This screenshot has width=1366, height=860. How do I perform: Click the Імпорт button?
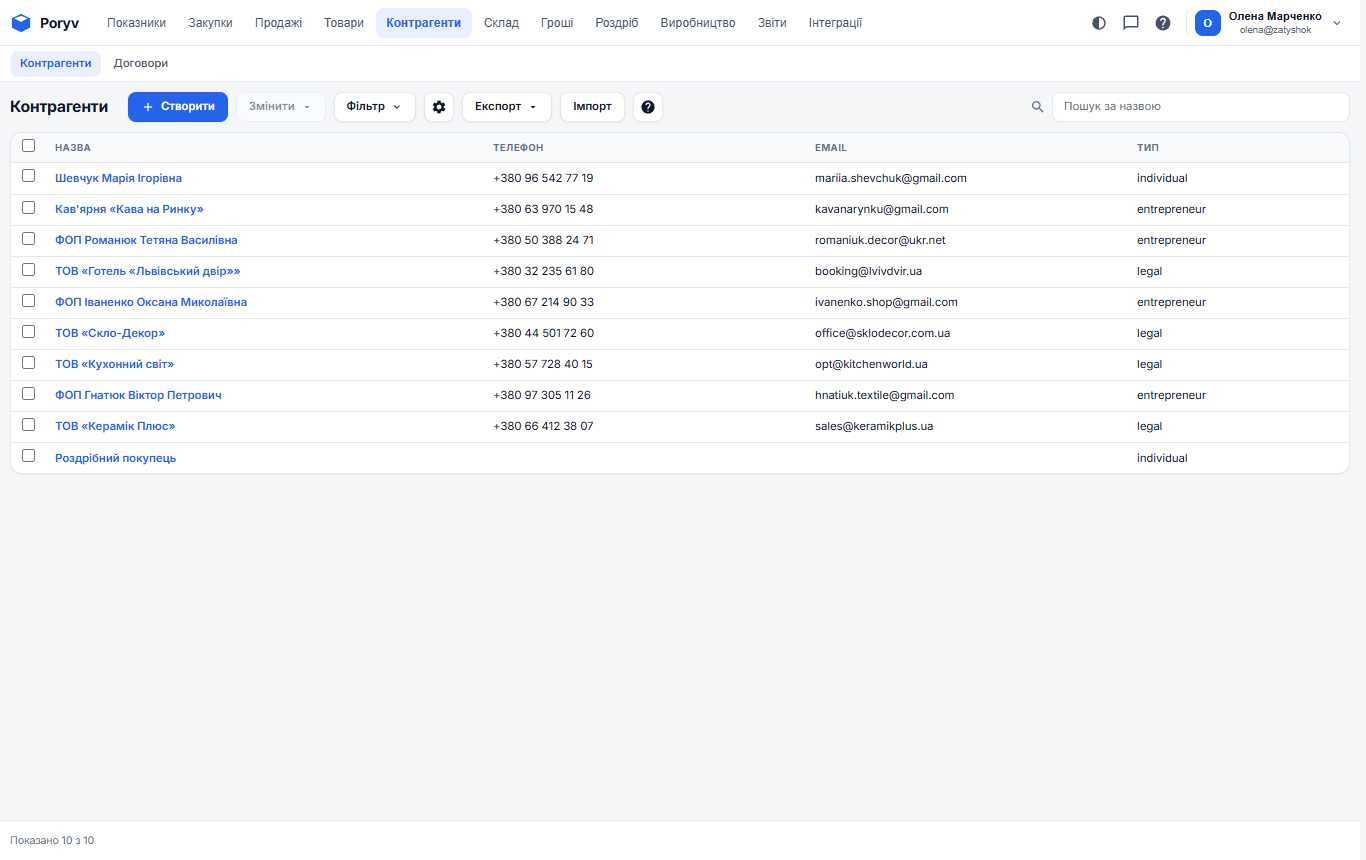pos(593,107)
